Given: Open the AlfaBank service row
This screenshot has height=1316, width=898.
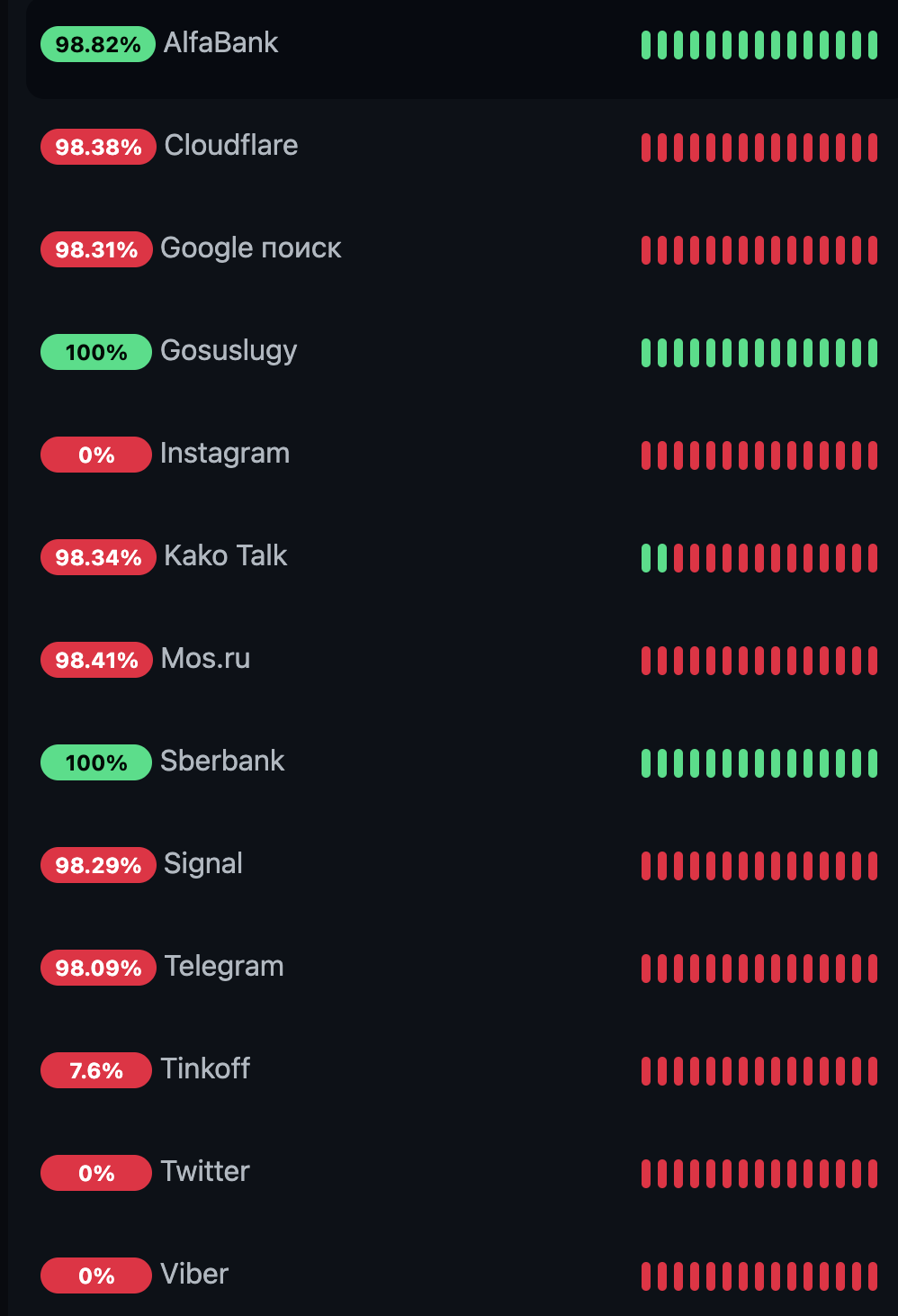Looking at the screenshot, I should 462,45.
